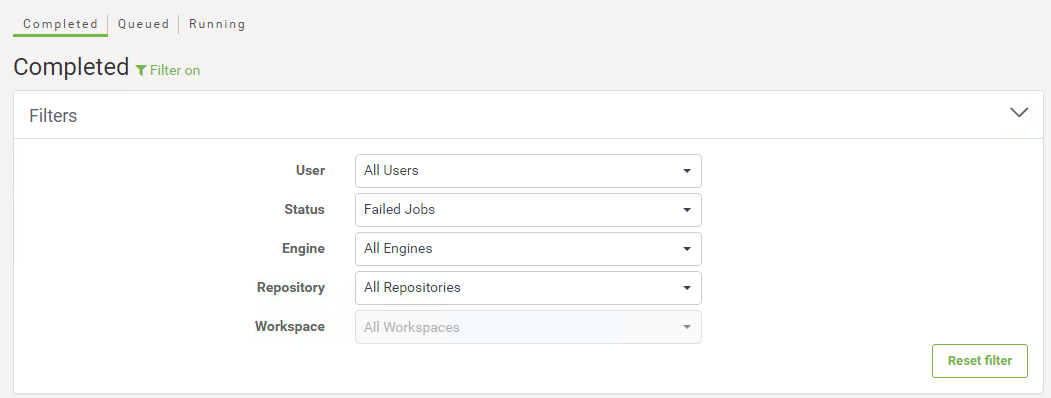Switch to the Running tab
Viewport: 1051px width, 398px height.
tap(217, 24)
